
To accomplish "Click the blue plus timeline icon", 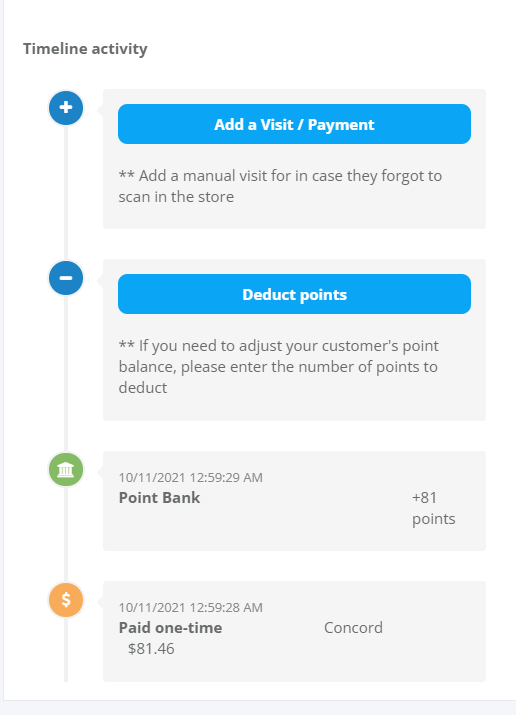I will point(66,108).
